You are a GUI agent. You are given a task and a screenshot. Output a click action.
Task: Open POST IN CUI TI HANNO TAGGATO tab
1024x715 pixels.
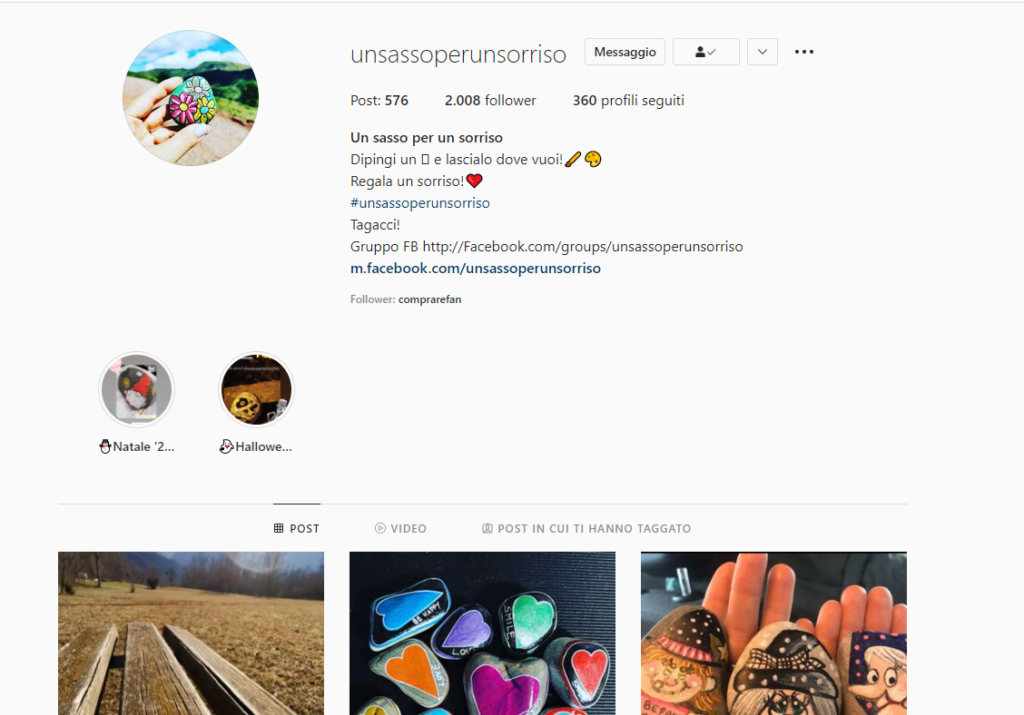(x=586, y=528)
